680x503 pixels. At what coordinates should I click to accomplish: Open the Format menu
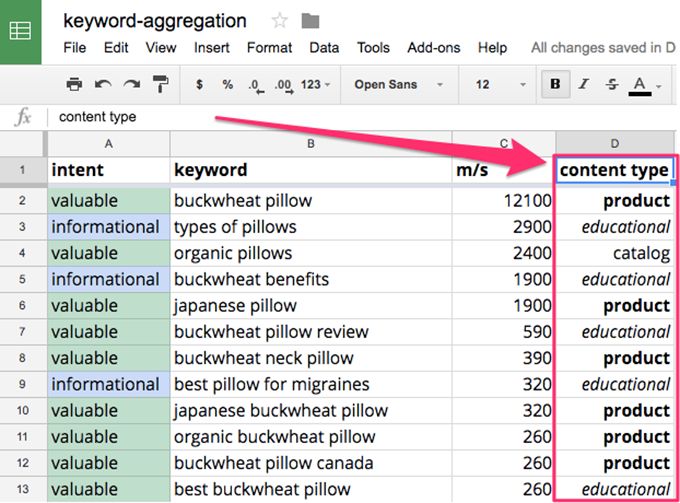[269, 47]
